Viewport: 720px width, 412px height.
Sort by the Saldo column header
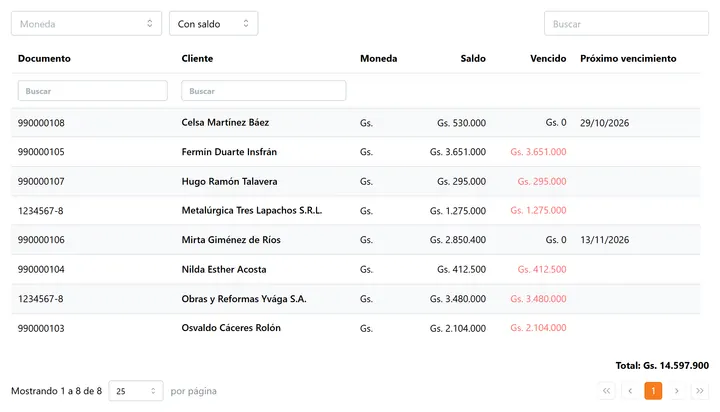(x=473, y=58)
